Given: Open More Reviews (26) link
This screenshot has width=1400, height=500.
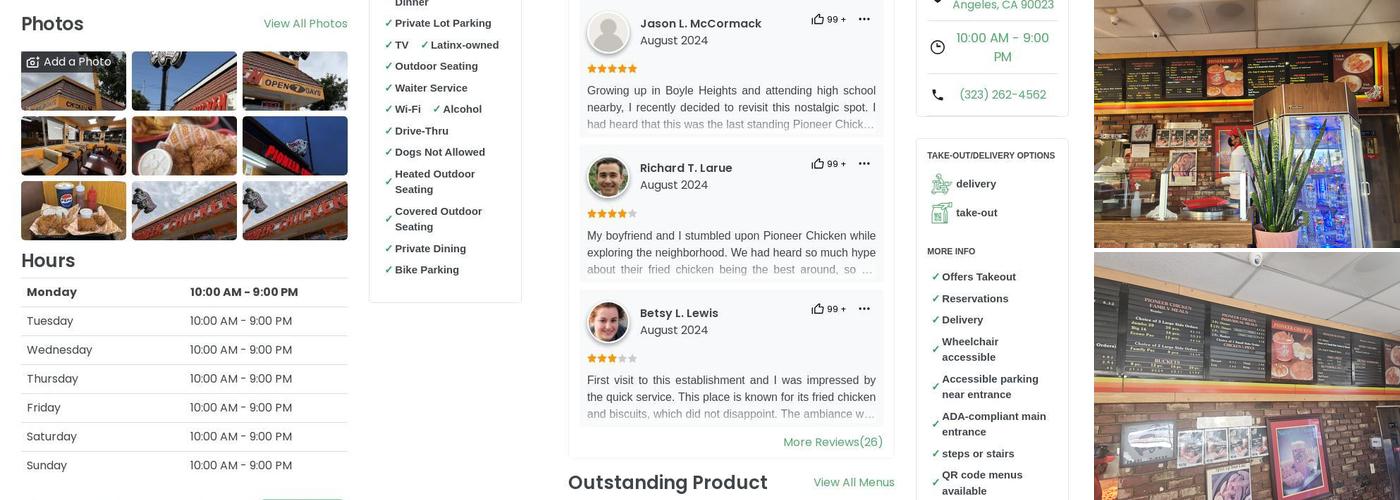Looking at the screenshot, I should tap(832, 442).
